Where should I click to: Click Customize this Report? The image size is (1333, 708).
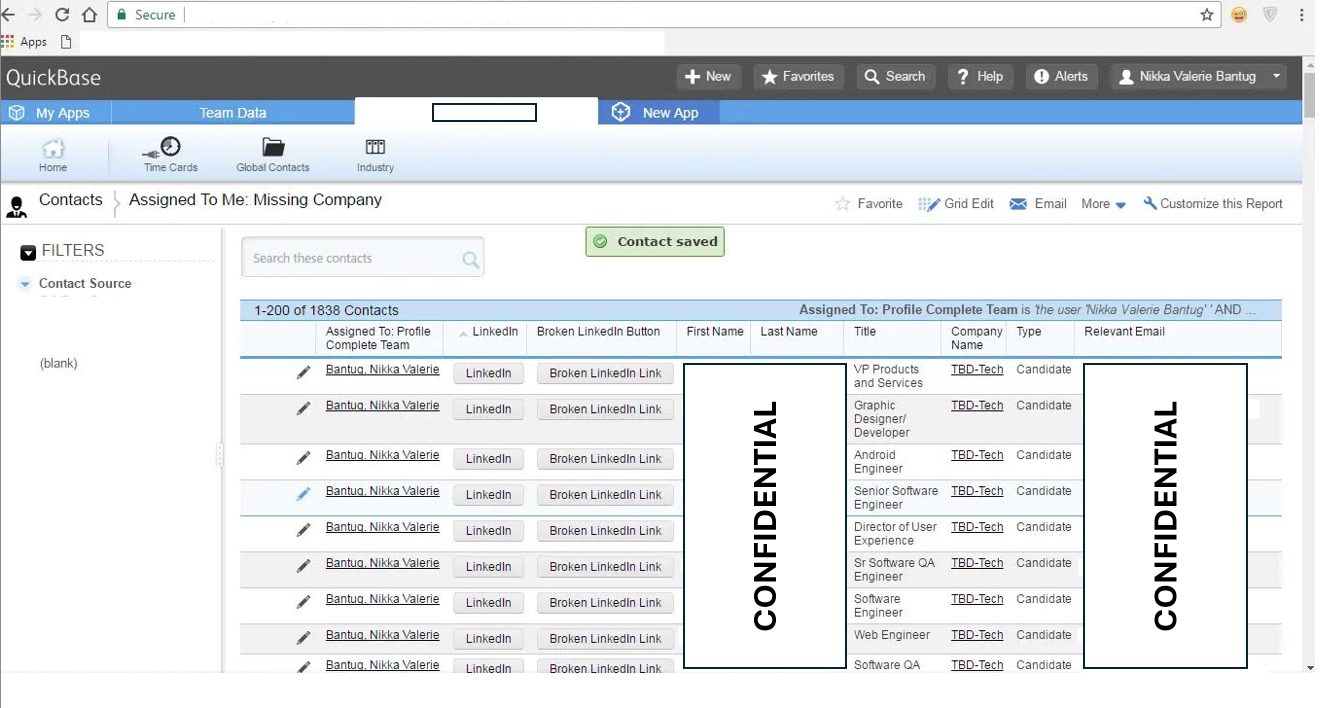click(1213, 204)
